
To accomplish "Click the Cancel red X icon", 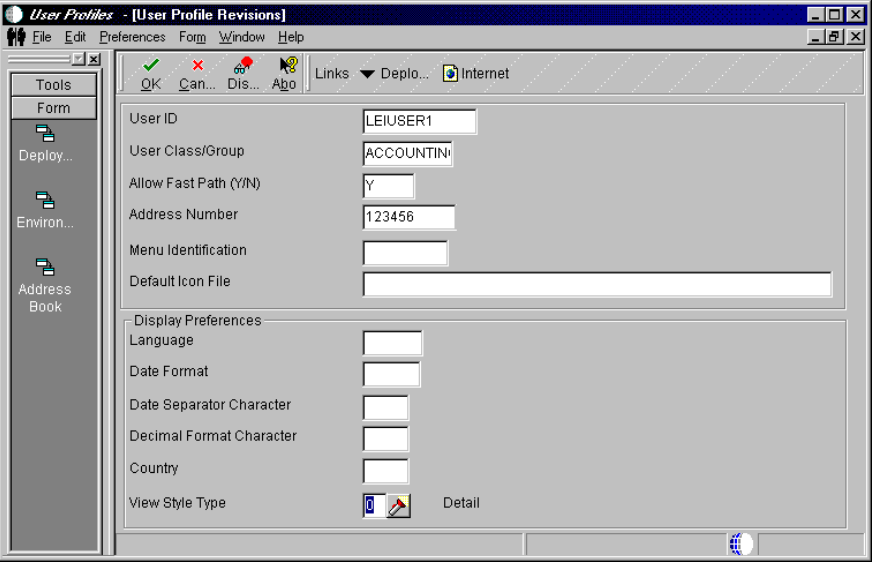I will point(197,66).
